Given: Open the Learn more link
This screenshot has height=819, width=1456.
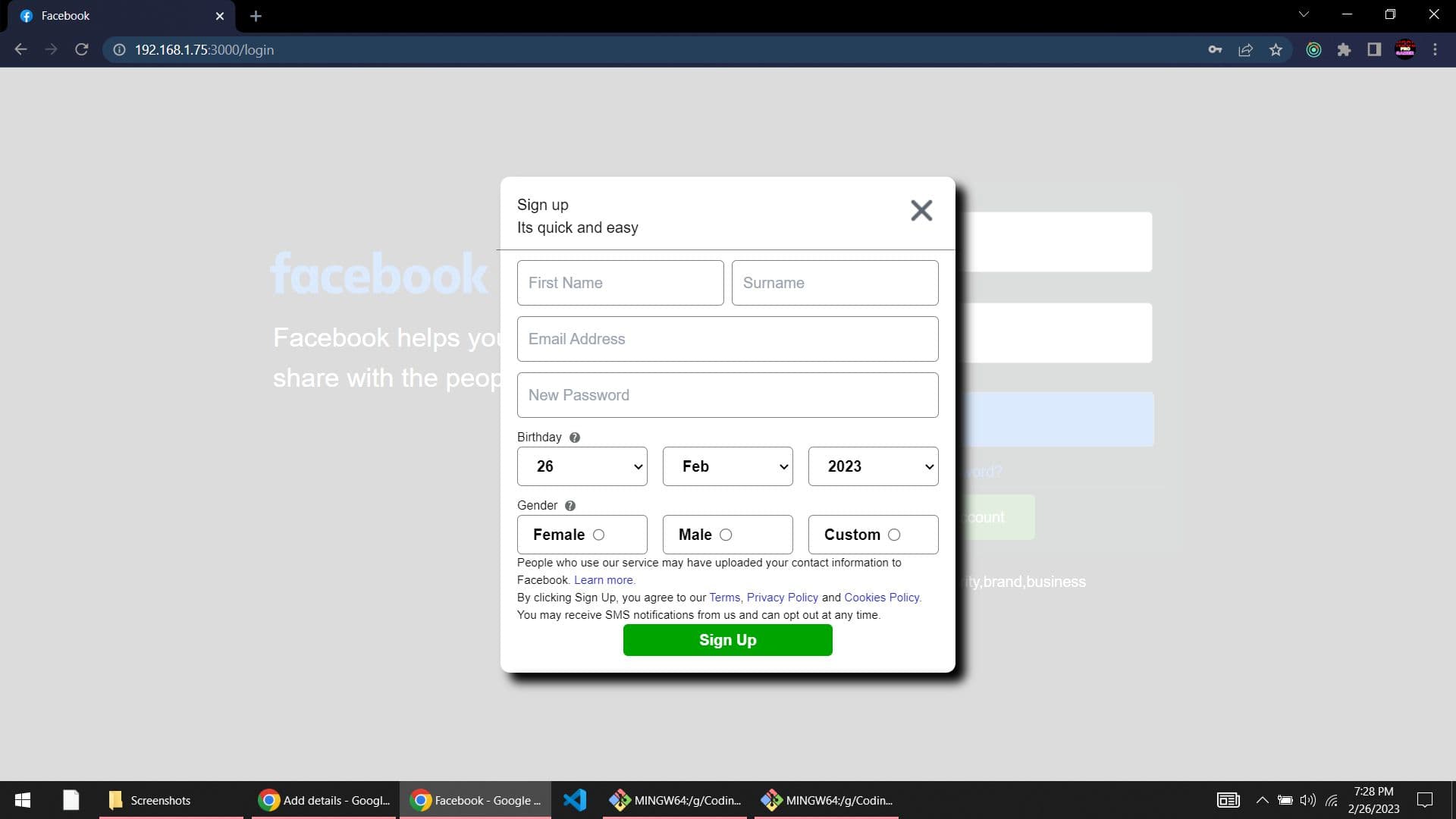Looking at the screenshot, I should pos(604,580).
